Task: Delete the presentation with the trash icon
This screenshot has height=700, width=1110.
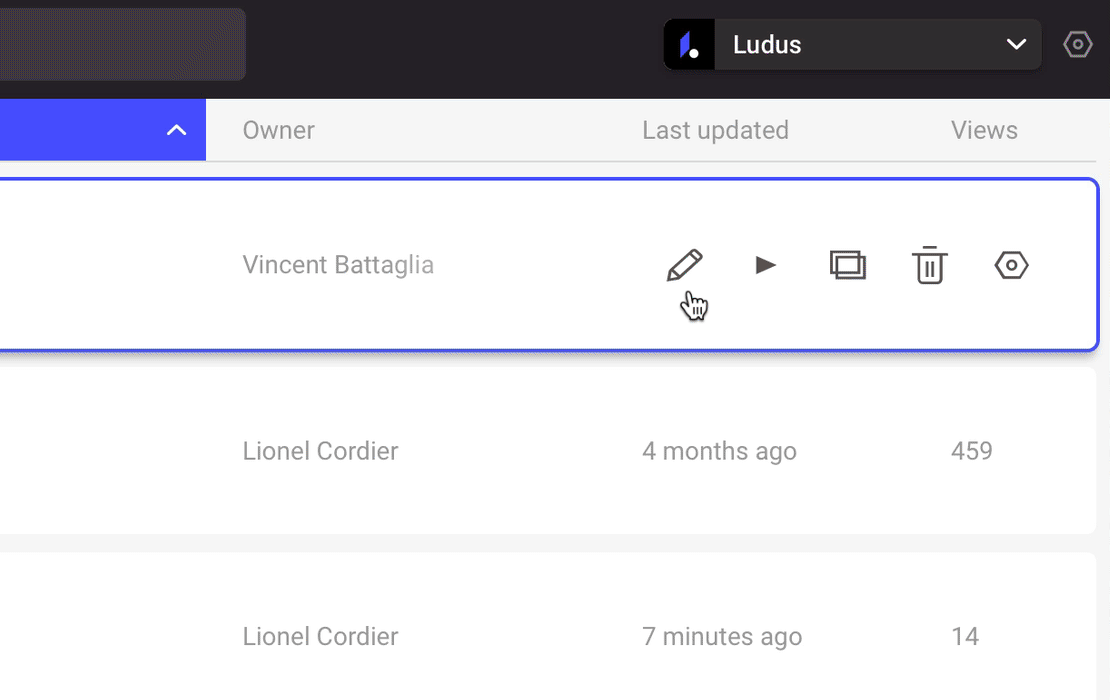Action: point(929,265)
